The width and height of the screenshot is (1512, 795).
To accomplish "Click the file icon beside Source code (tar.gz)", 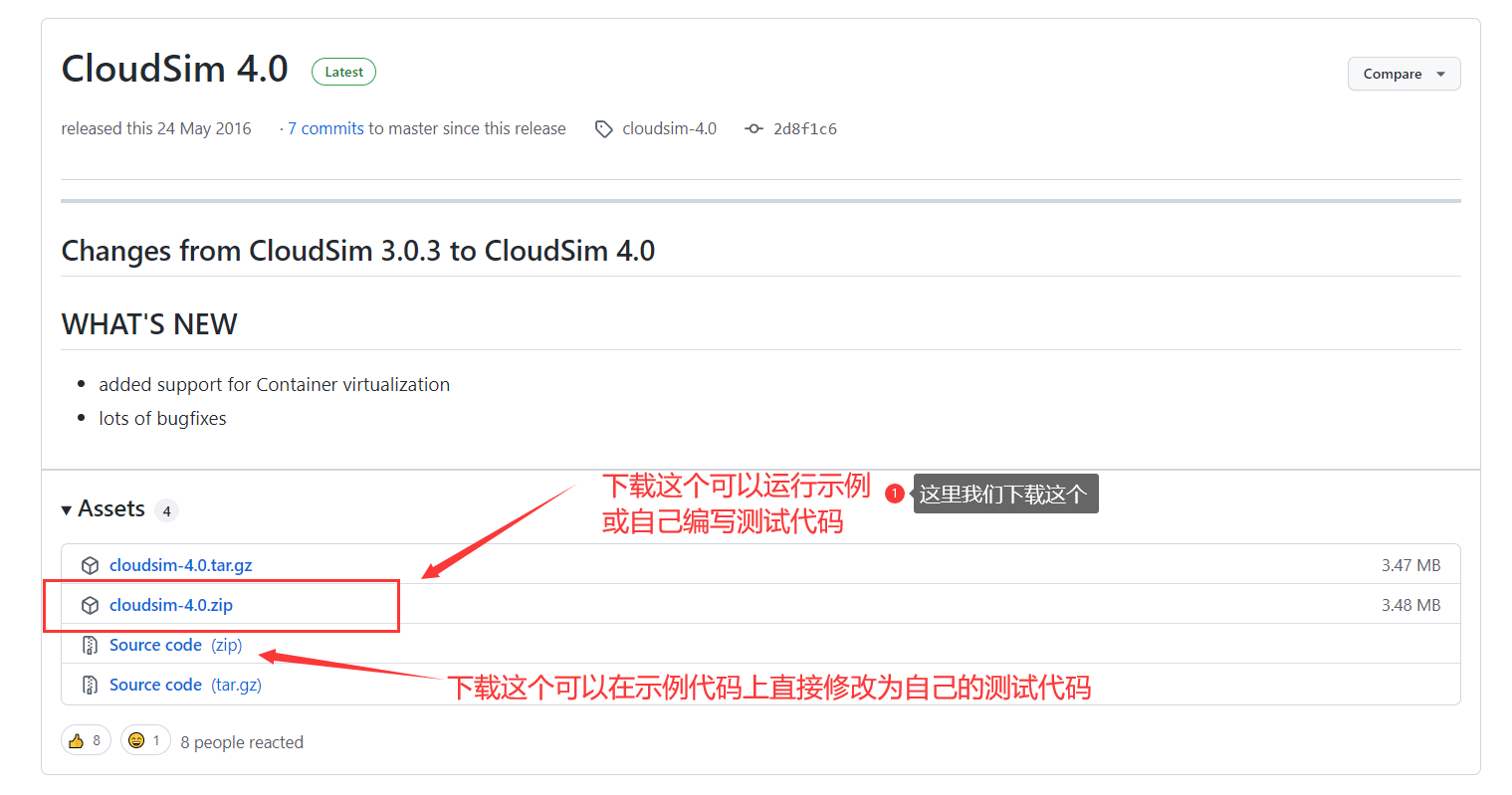I will [91, 684].
